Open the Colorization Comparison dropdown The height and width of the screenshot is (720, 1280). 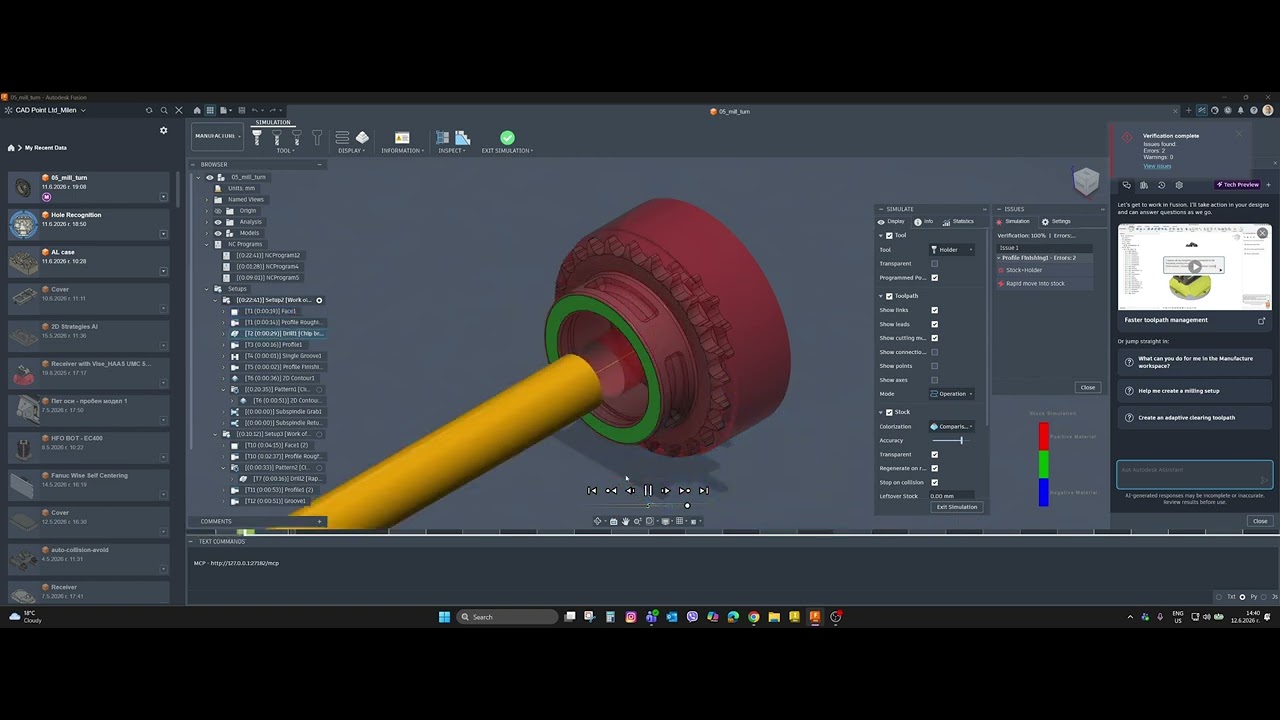pyautogui.click(x=952, y=427)
